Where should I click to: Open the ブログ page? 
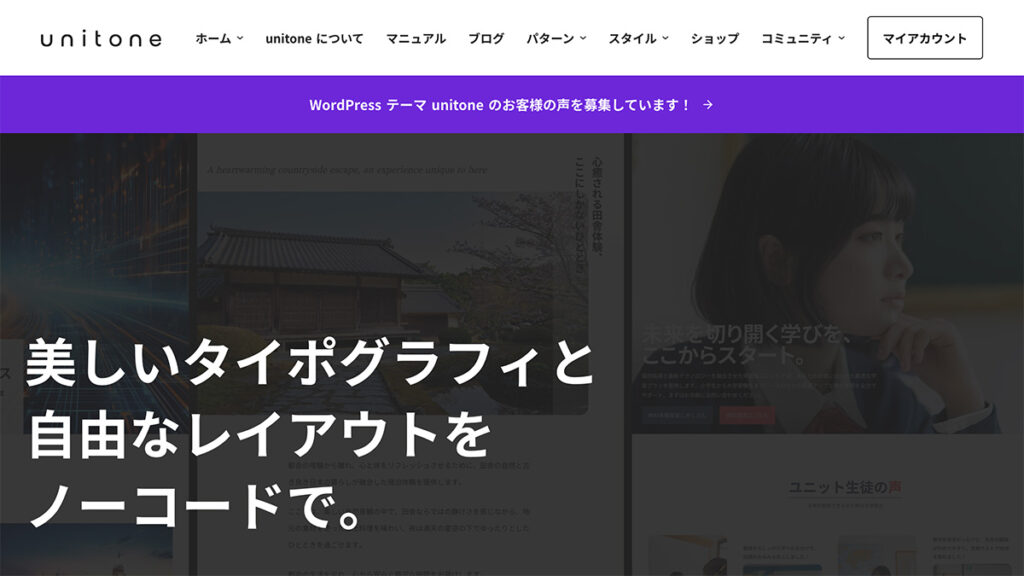pyautogui.click(x=486, y=39)
